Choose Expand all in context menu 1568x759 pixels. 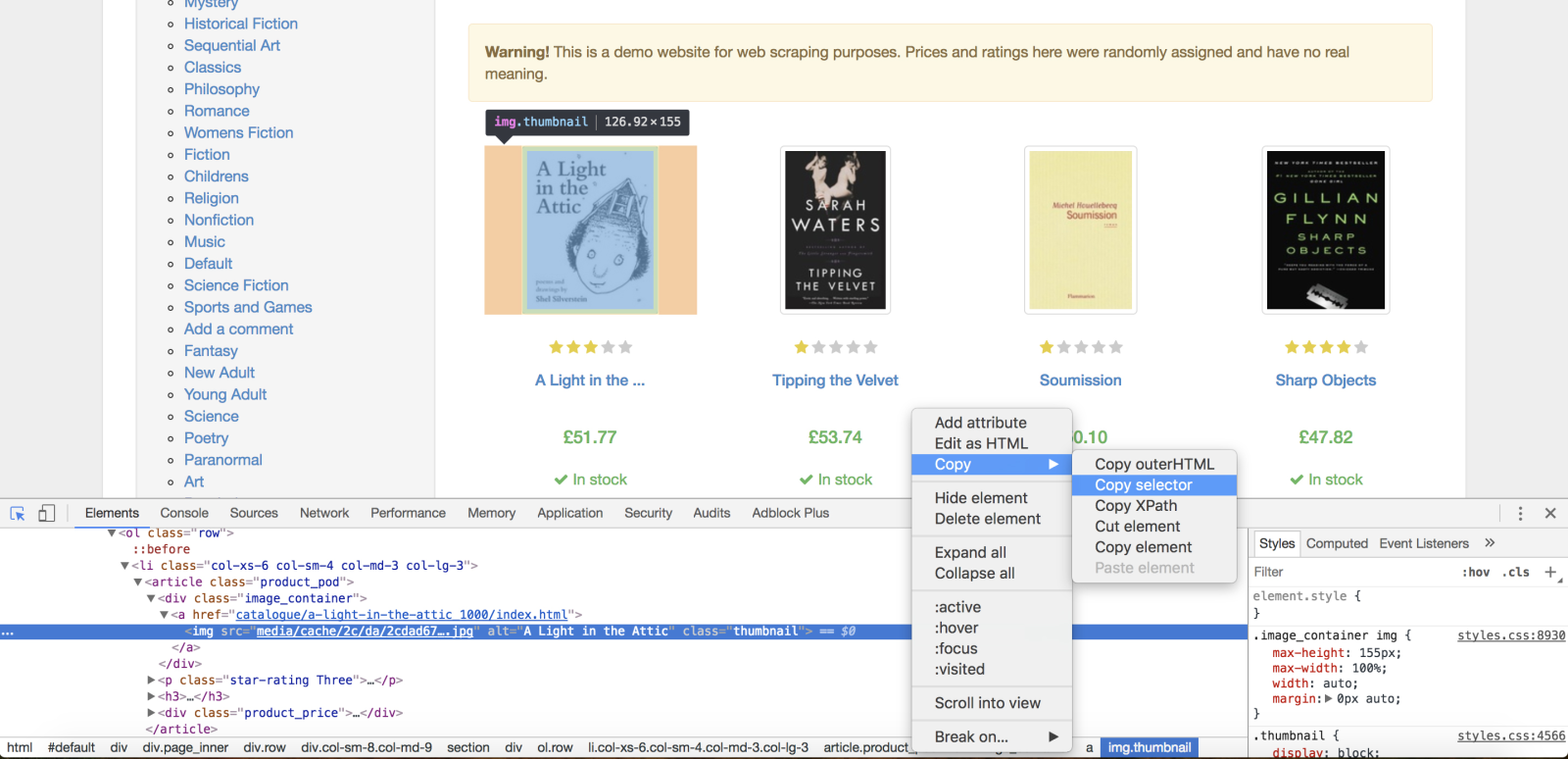coord(991,553)
